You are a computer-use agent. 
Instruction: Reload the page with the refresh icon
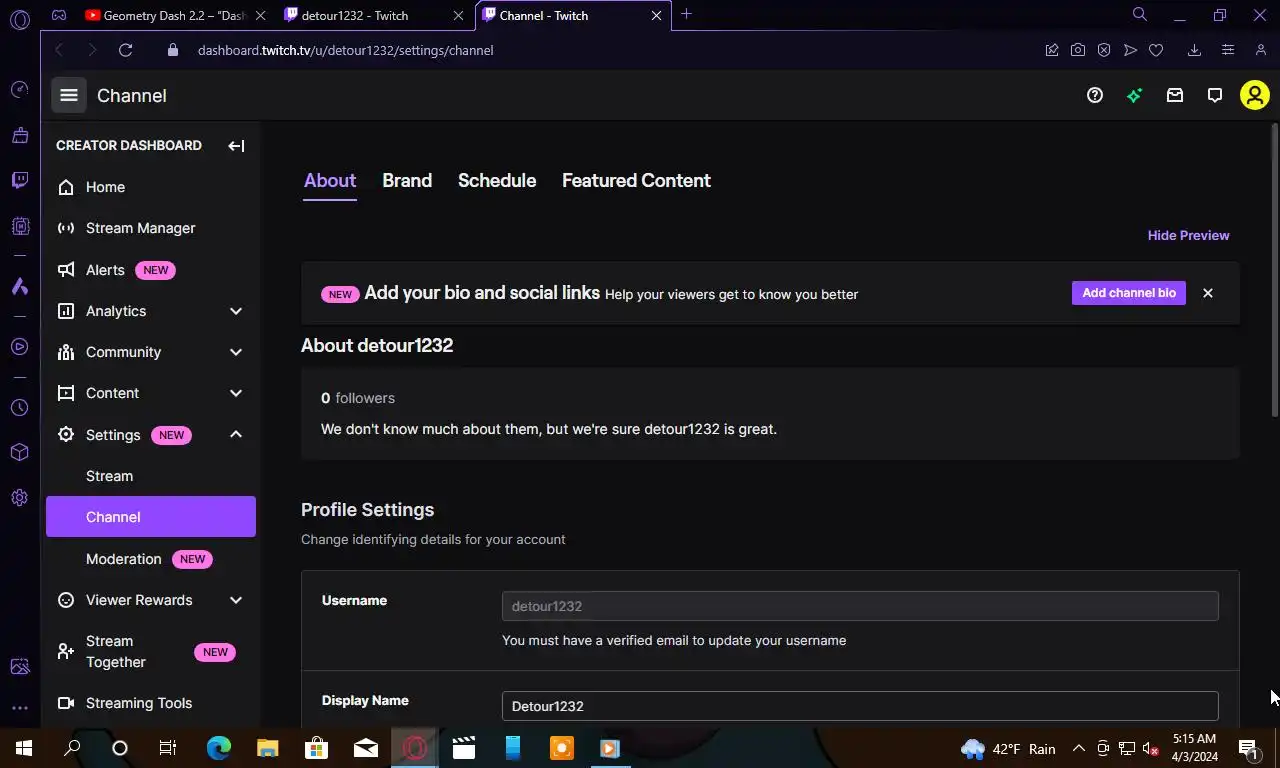pyautogui.click(x=125, y=50)
